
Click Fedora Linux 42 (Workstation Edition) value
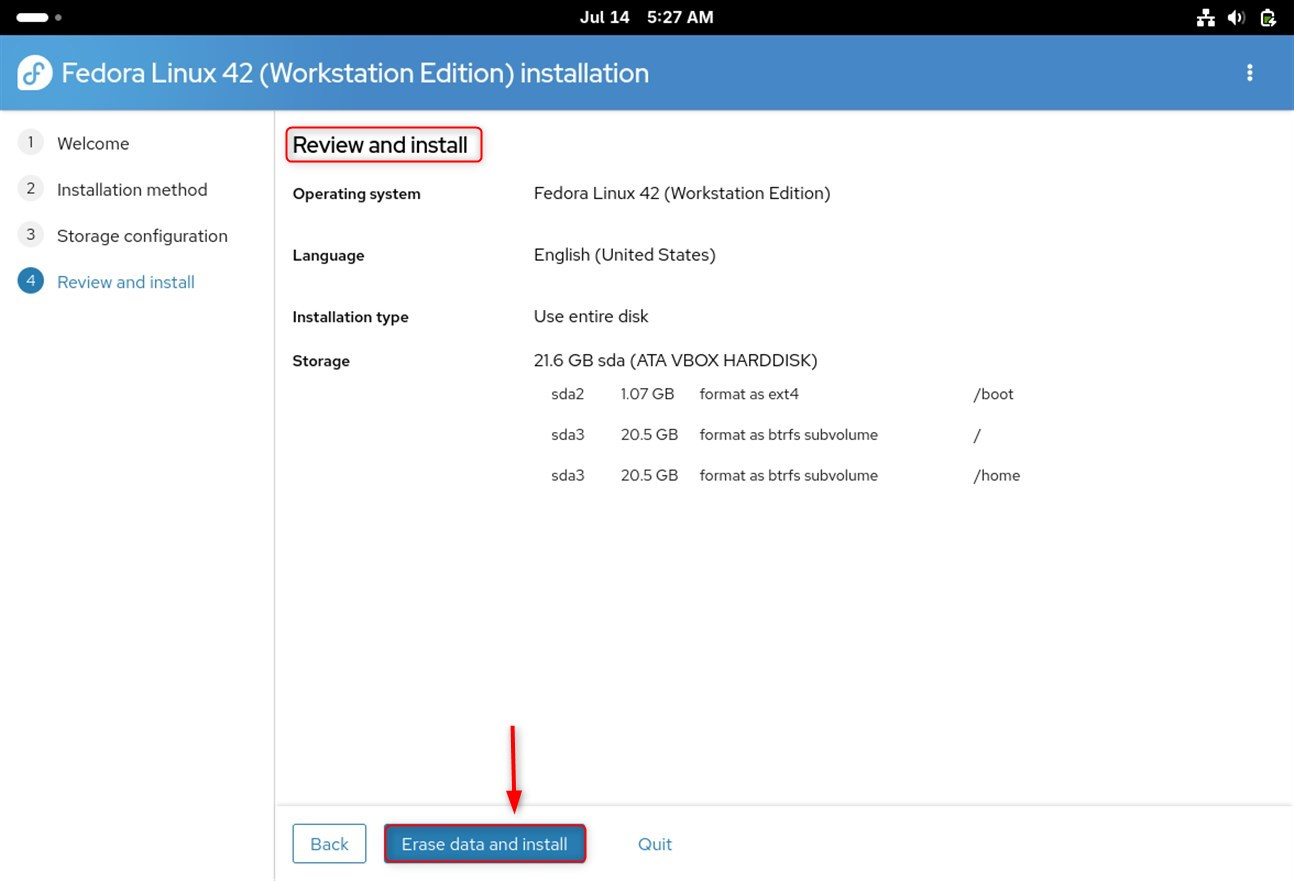(682, 193)
